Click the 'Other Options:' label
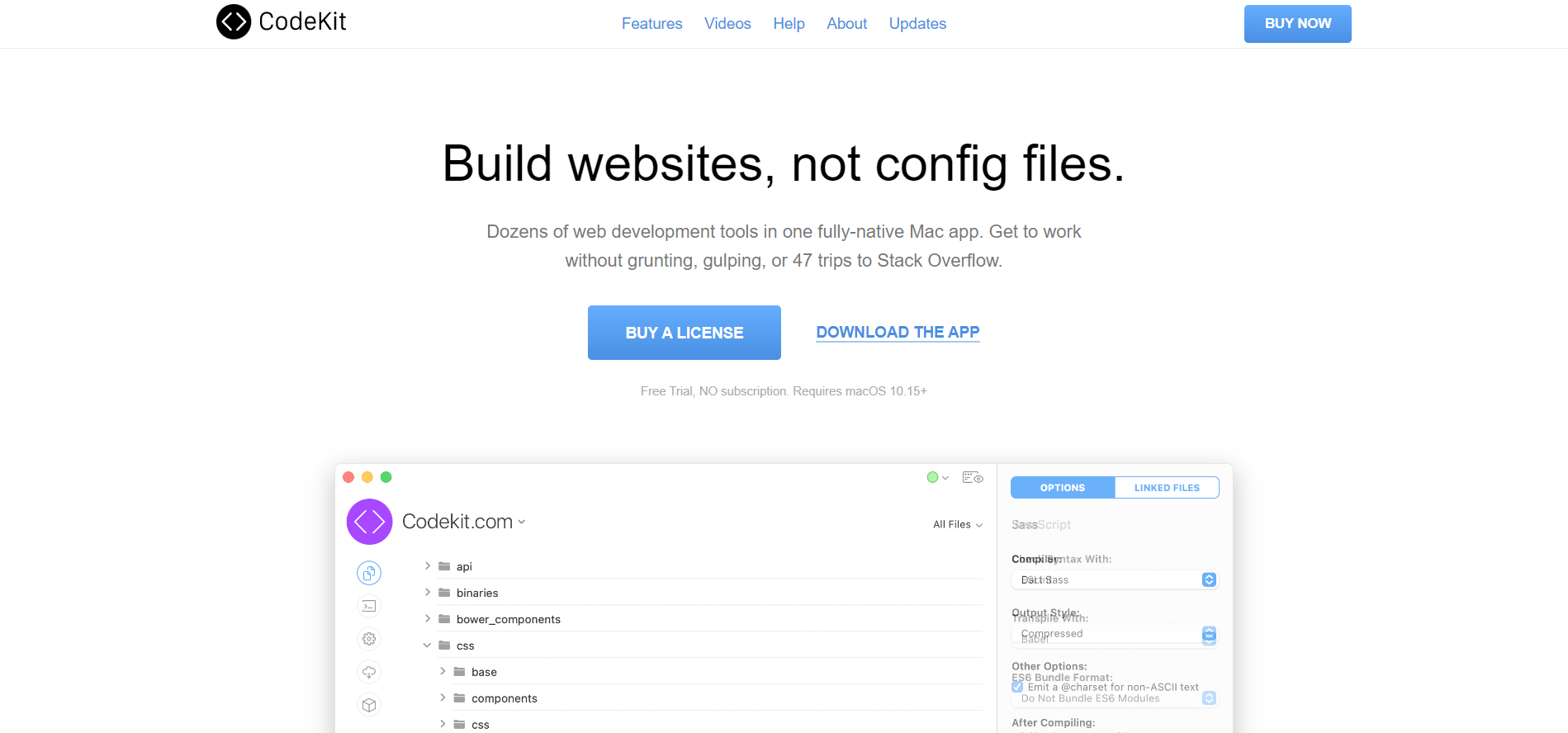 click(1049, 666)
